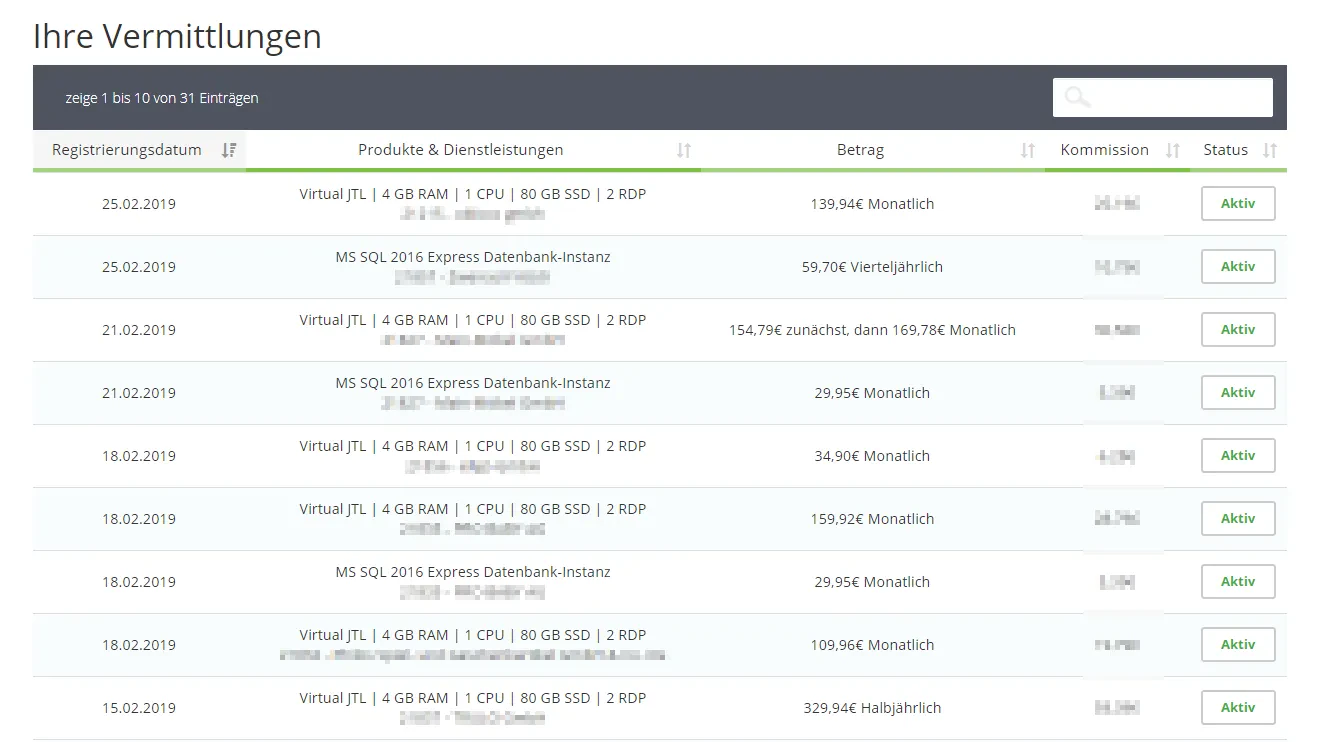Select the 329,94€ Halbjährlich amount cell

click(x=872, y=708)
